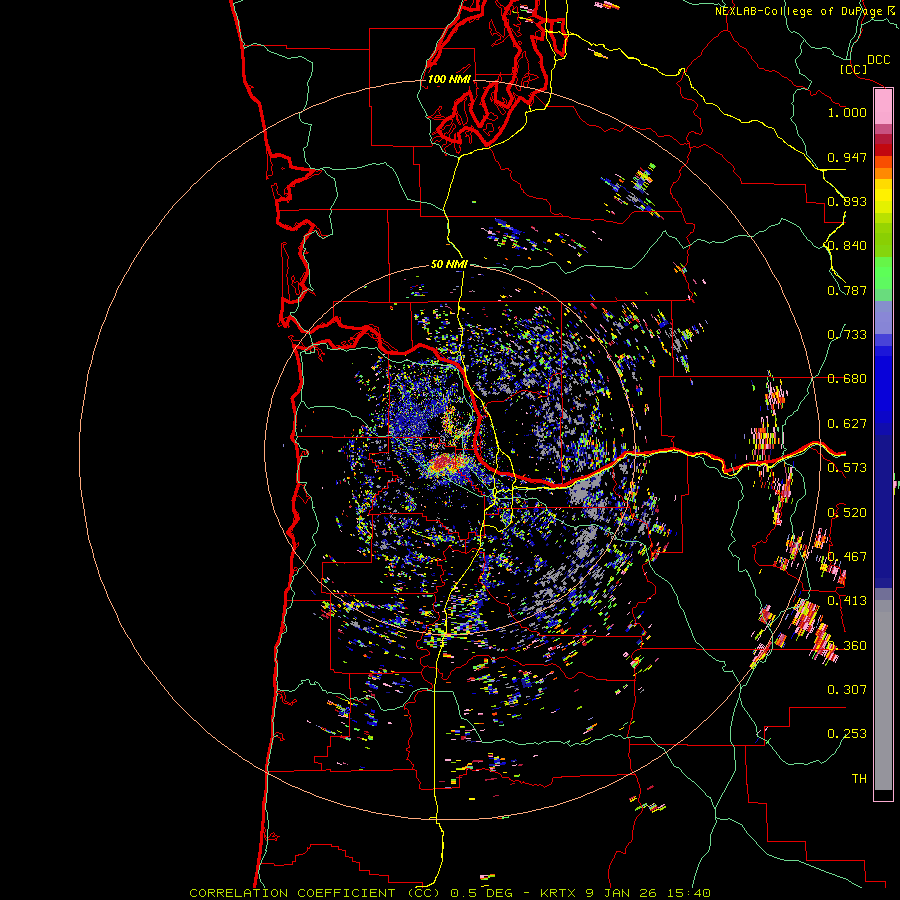Select the 0.627 scale label

pyautogui.click(x=847, y=424)
